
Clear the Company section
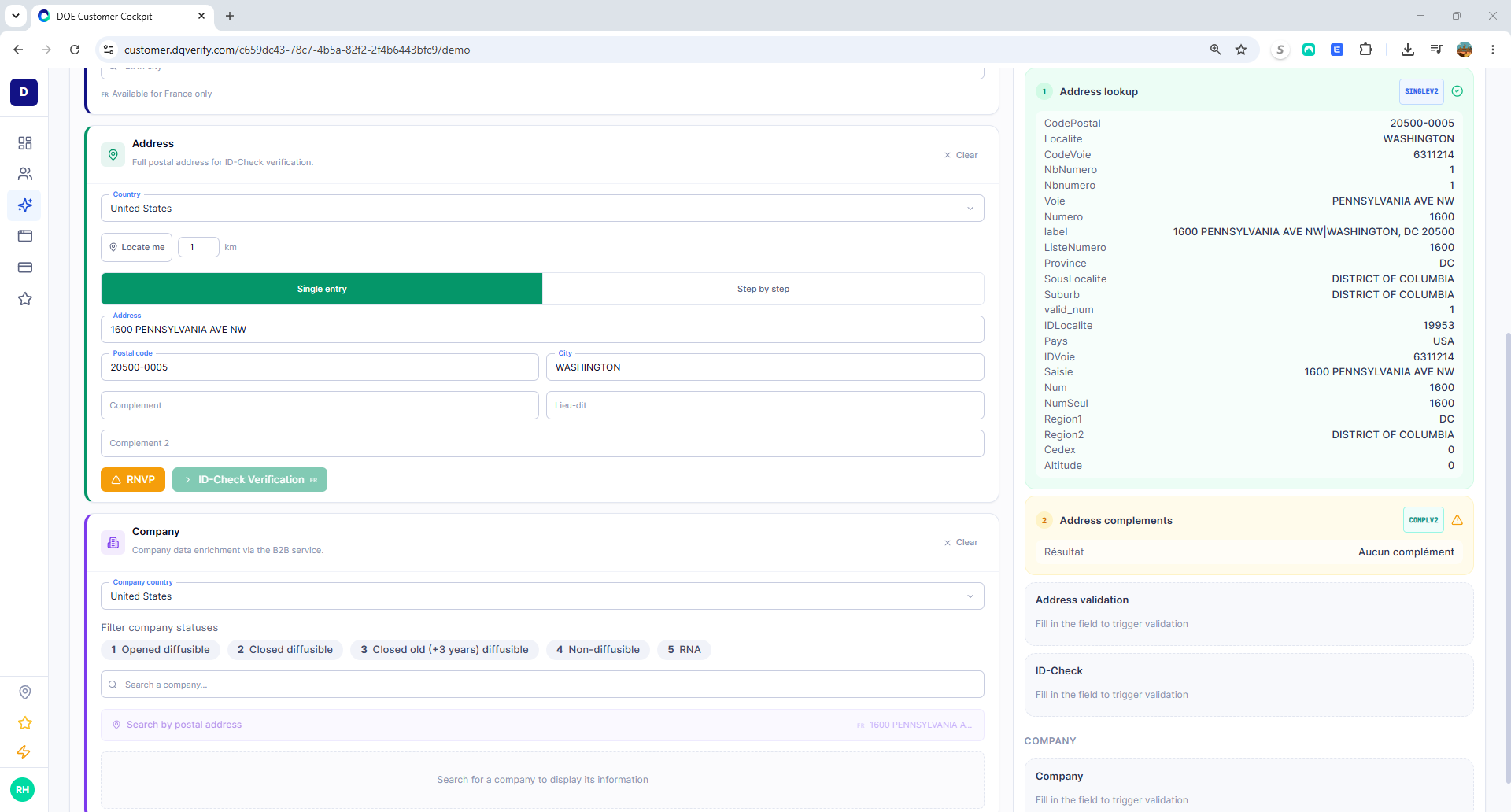click(961, 542)
